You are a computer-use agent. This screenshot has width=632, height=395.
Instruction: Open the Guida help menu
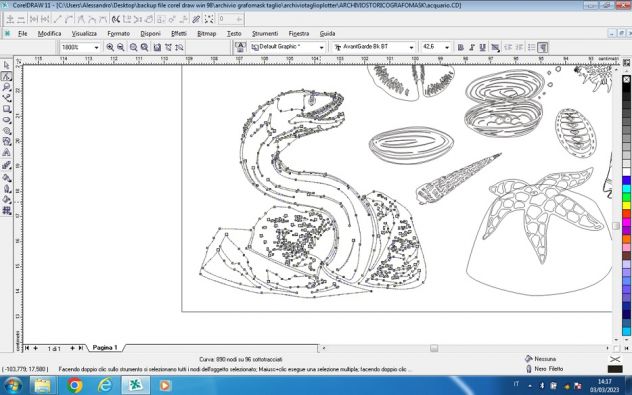click(x=327, y=33)
